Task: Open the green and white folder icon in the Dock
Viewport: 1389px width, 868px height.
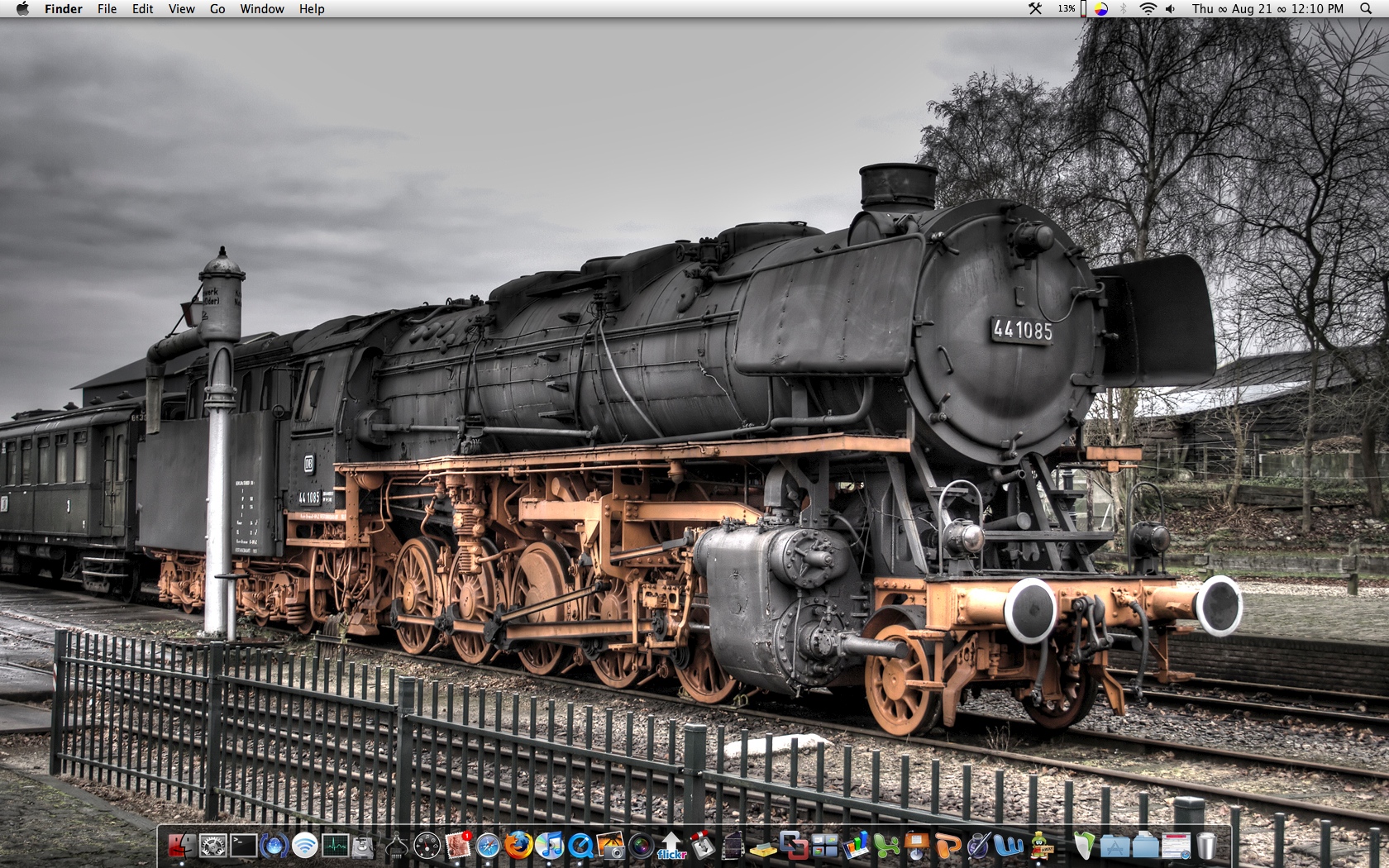Action: pyautogui.click(x=1084, y=846)
